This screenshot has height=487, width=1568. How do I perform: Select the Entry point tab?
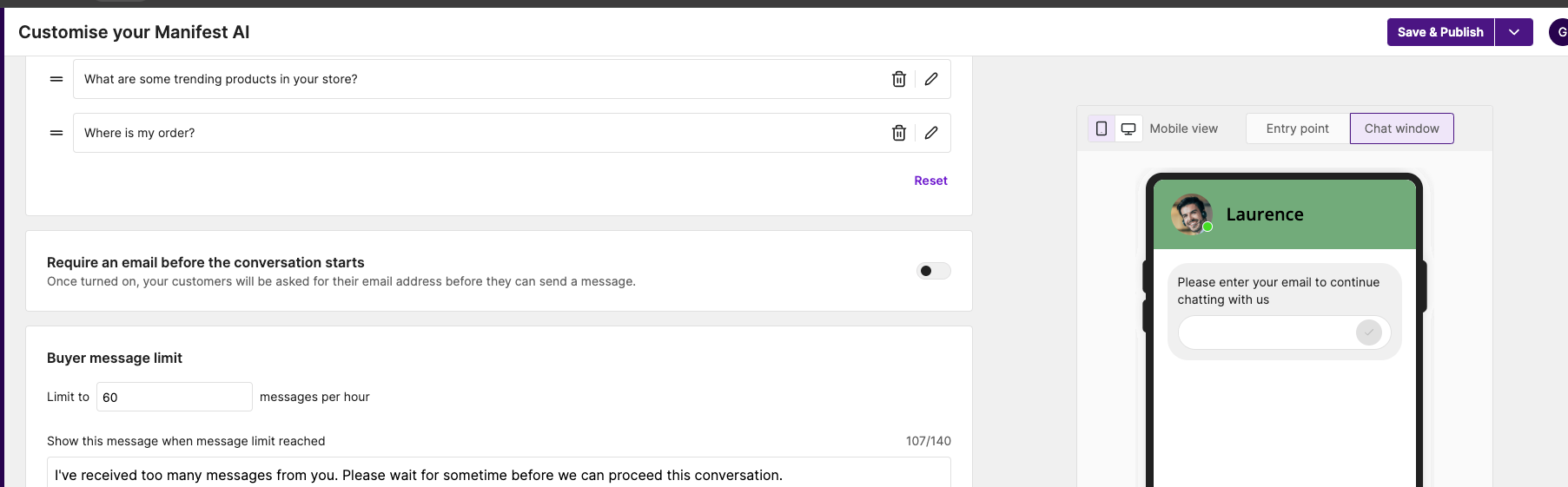pyautogui.click(x=1297, y=128)
